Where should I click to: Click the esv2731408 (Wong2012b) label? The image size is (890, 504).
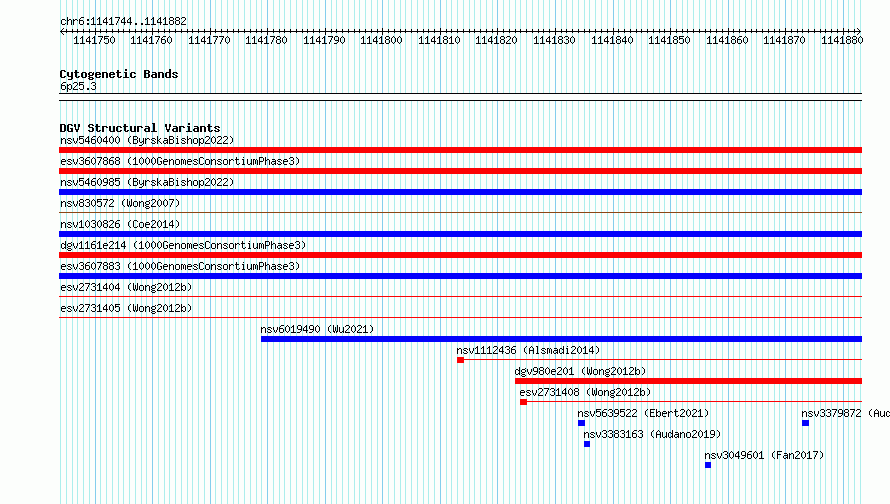pyautogui.click(x=585, y=392)
